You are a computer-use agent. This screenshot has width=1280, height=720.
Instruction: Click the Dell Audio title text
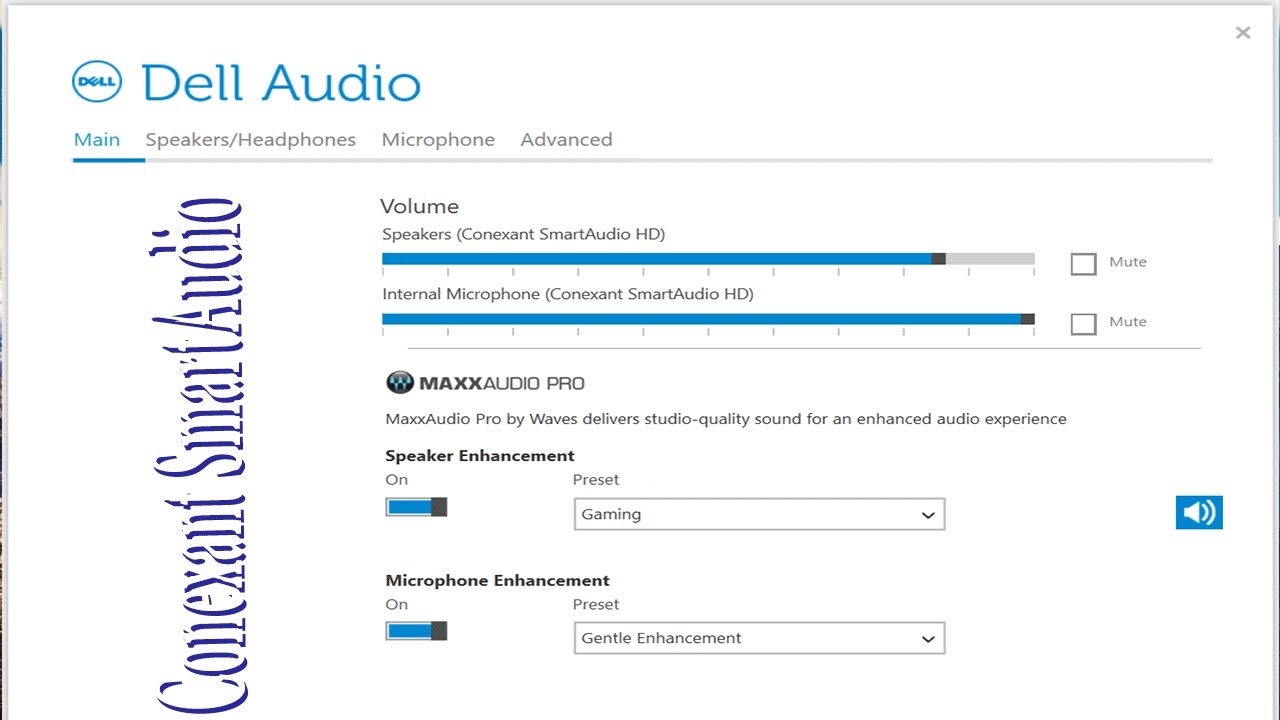click(281, 83)
